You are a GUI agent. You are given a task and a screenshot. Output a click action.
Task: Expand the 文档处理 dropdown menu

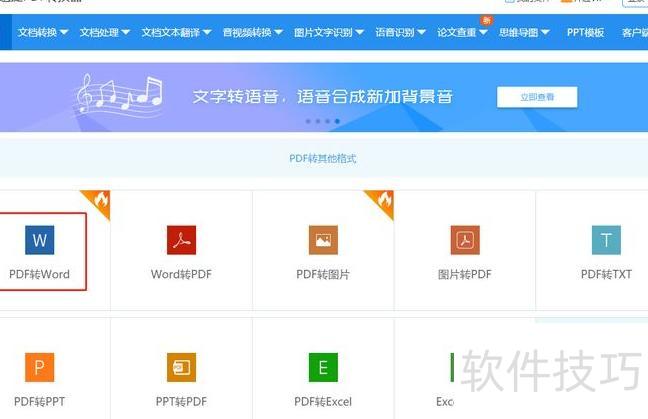point(105,32)
